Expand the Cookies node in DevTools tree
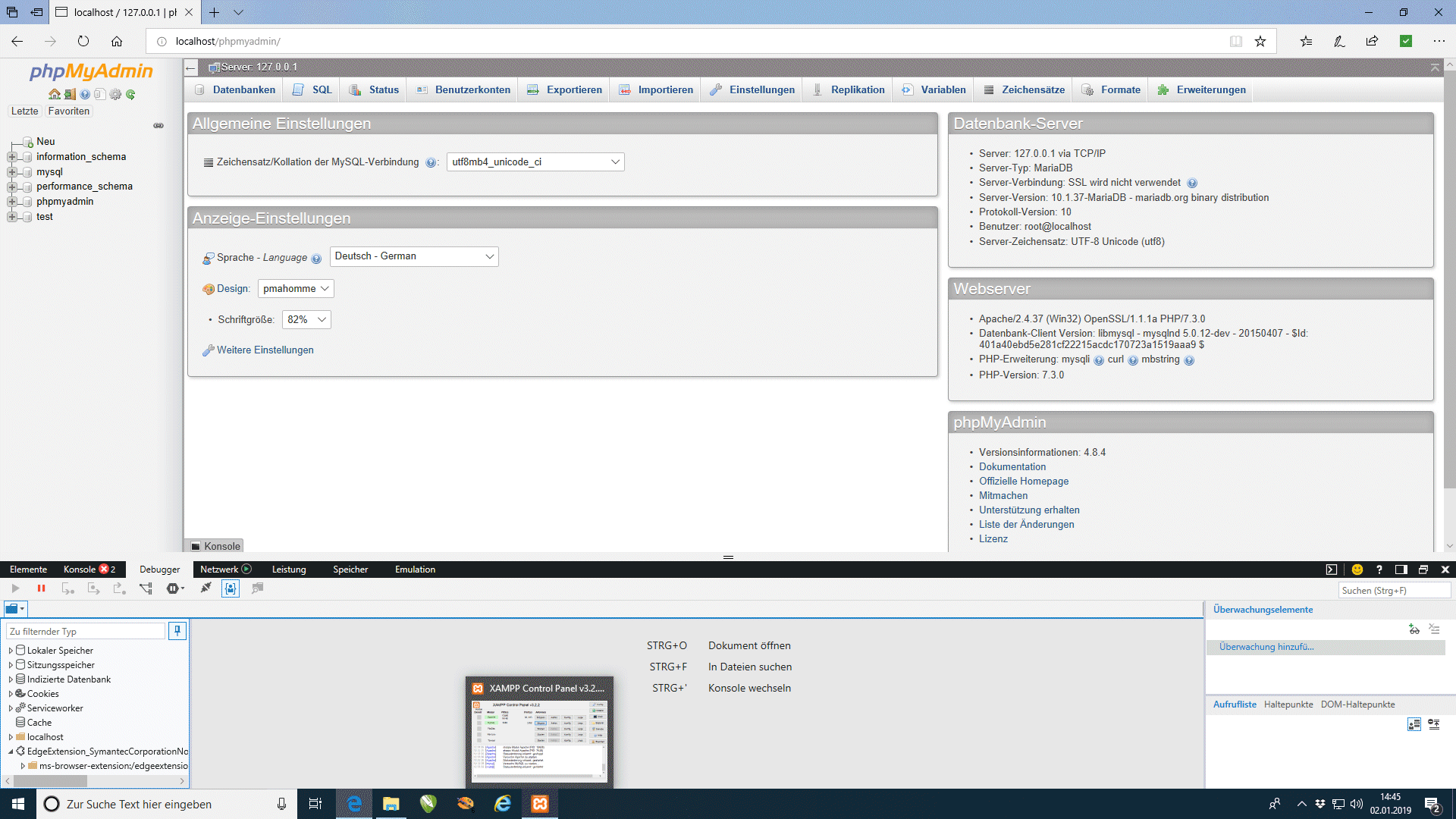Image resolution: width=1456 pixels, height=819 pixels. (x=11, y=694)
